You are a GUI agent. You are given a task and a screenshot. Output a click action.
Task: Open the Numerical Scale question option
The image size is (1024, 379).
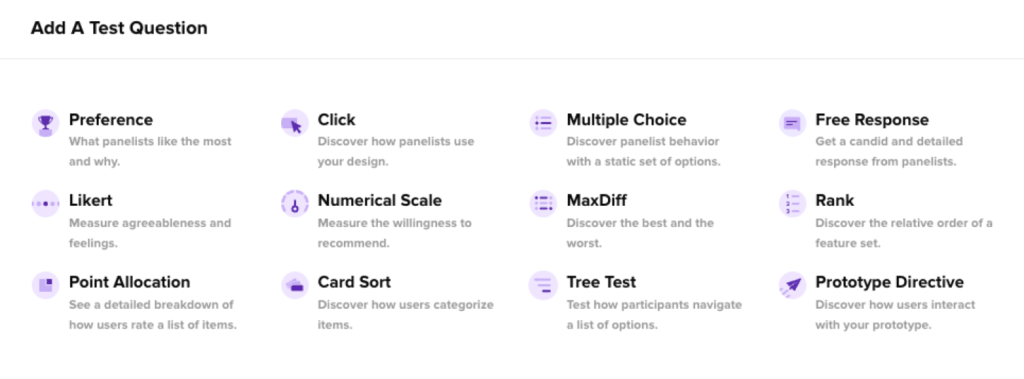pos(379,201)
